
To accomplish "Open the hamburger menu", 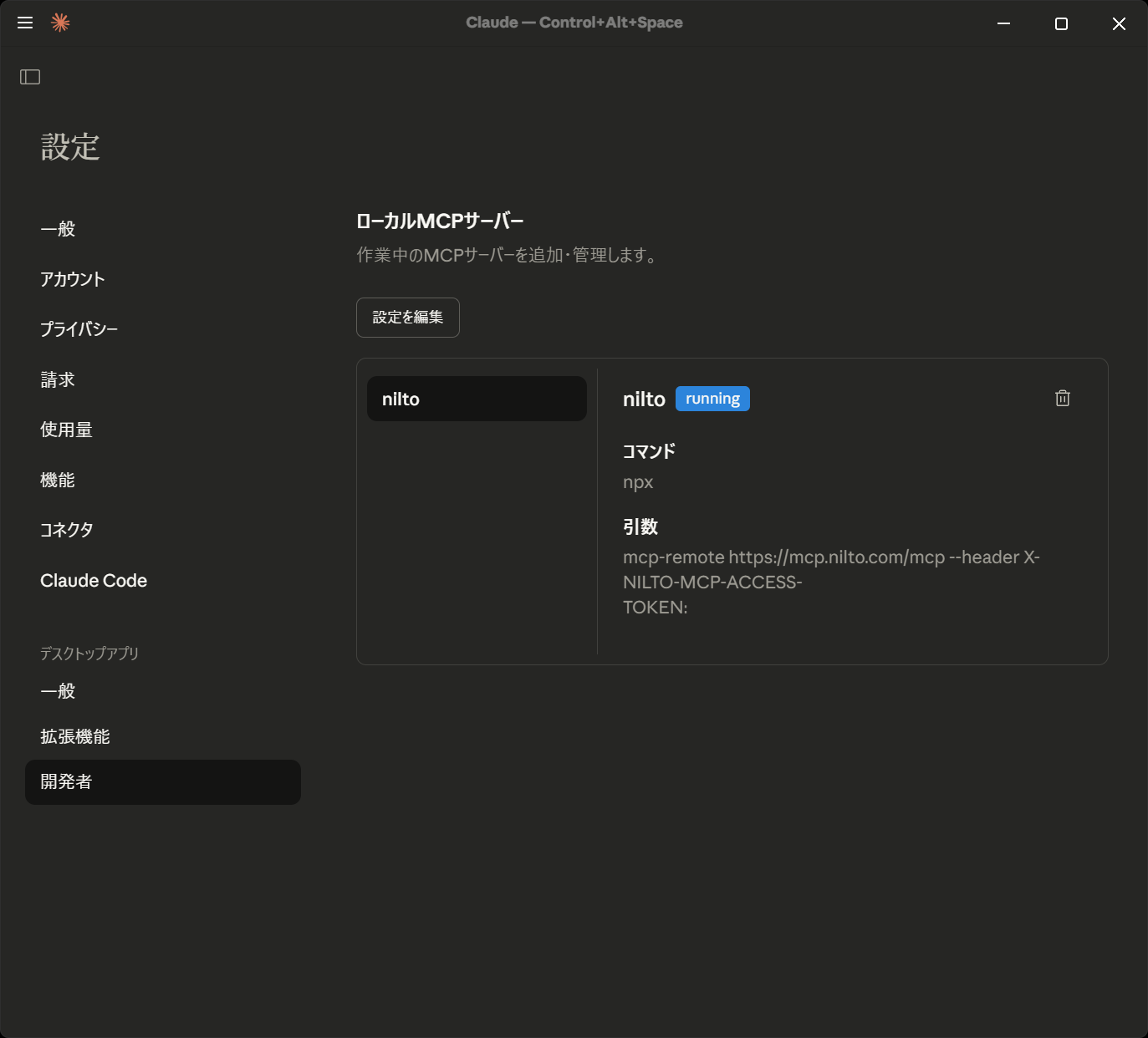I will pos(25,23).
